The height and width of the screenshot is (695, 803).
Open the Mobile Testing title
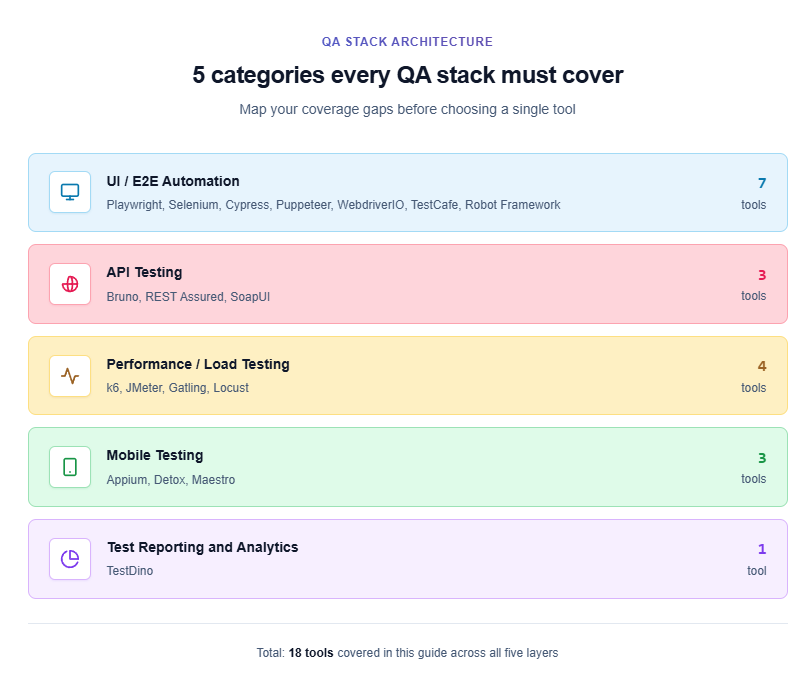click(155, 455)
